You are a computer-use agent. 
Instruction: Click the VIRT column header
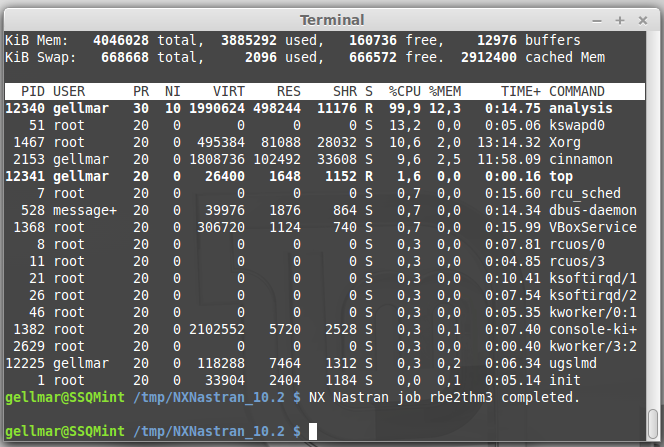coord(229,91)
